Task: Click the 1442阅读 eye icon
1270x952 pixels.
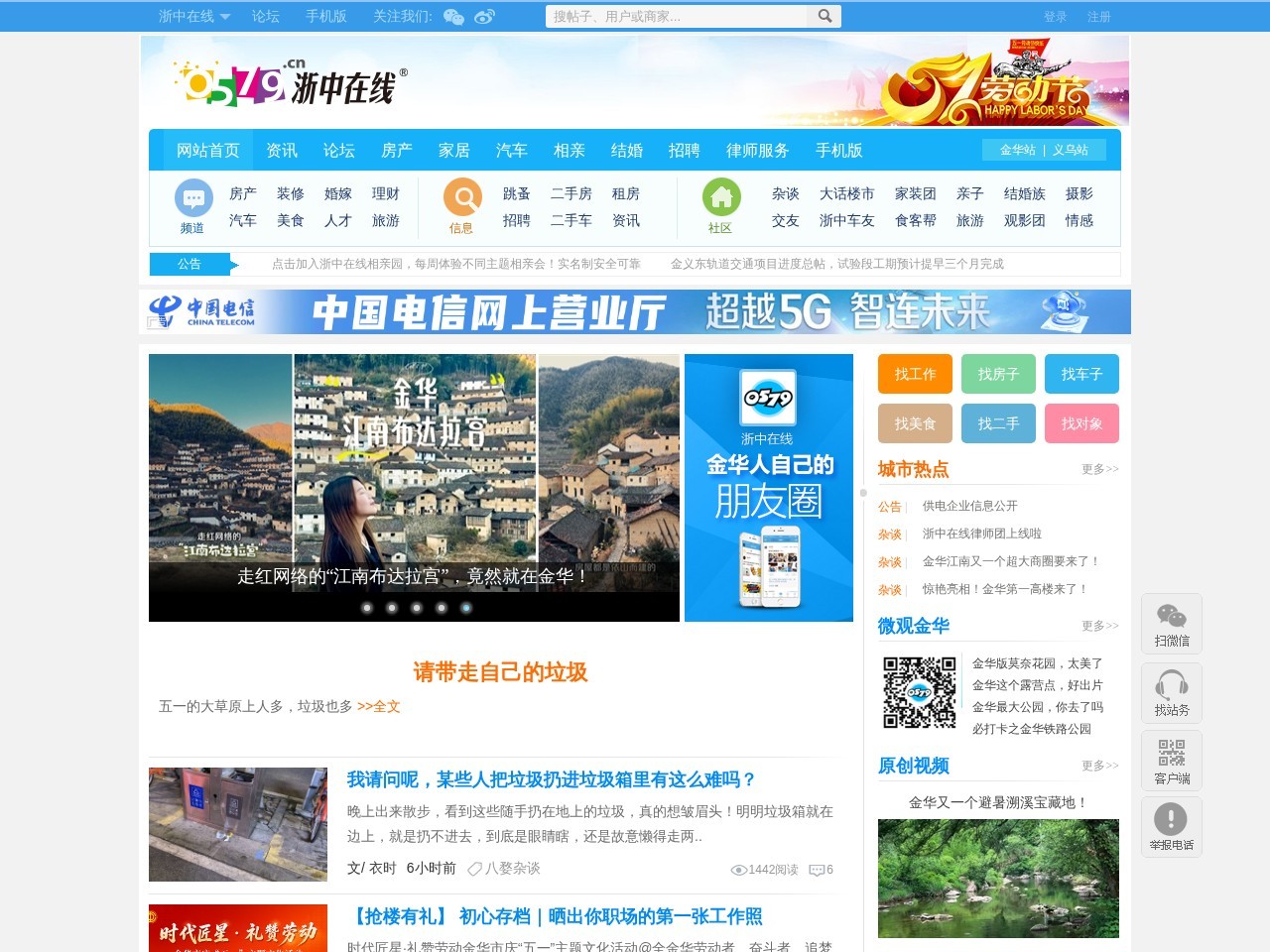Action: point(738,870)
